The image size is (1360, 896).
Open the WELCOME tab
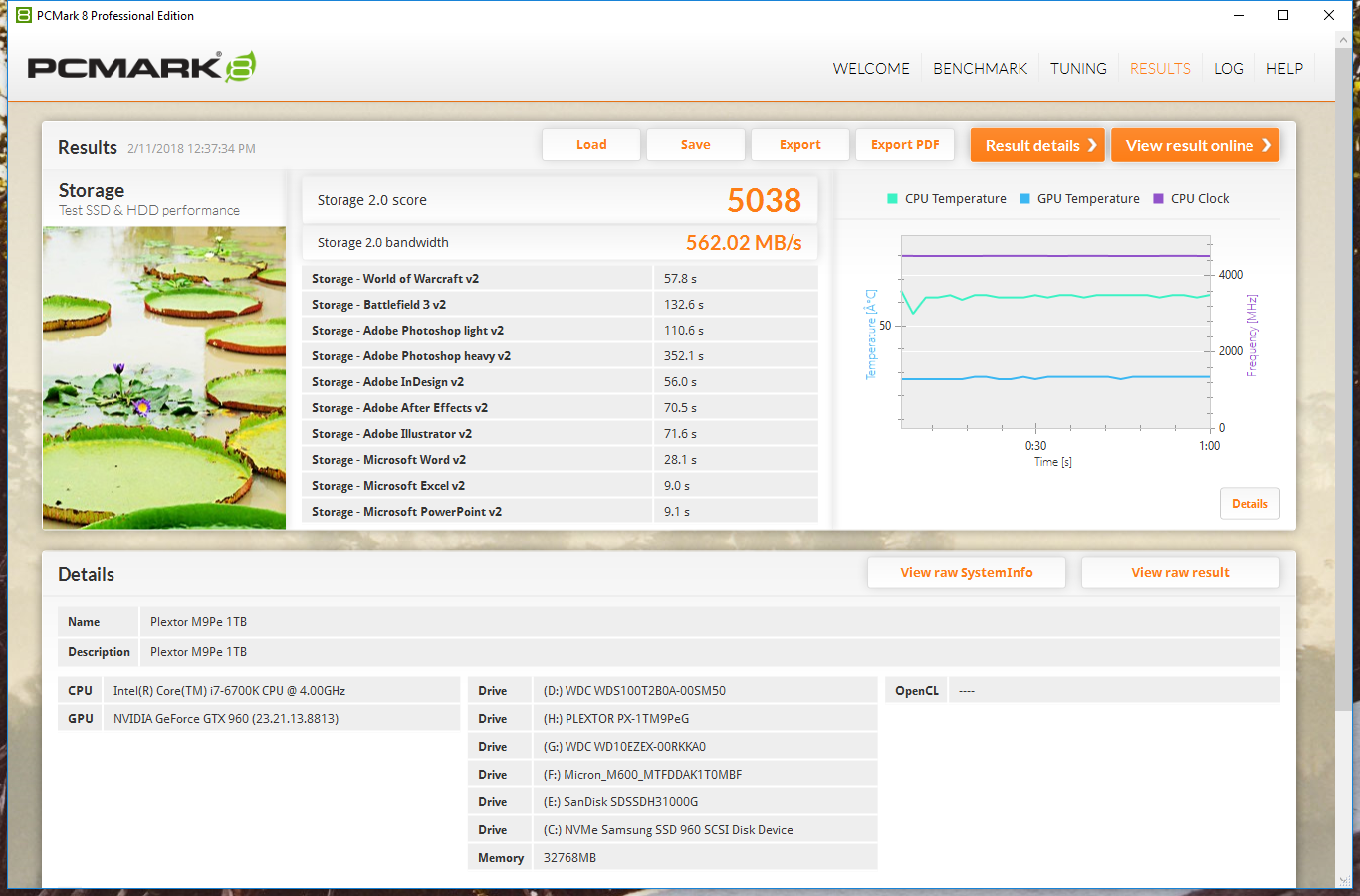[871, 68]
